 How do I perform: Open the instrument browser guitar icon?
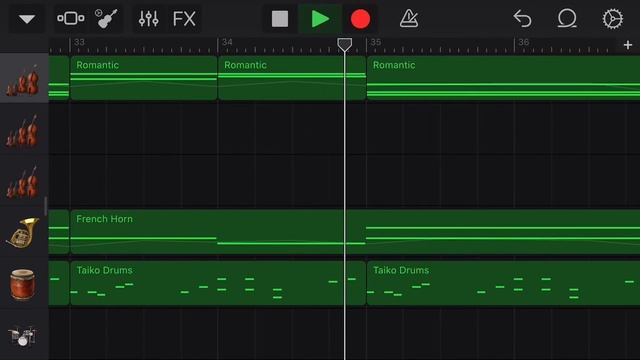106,19
